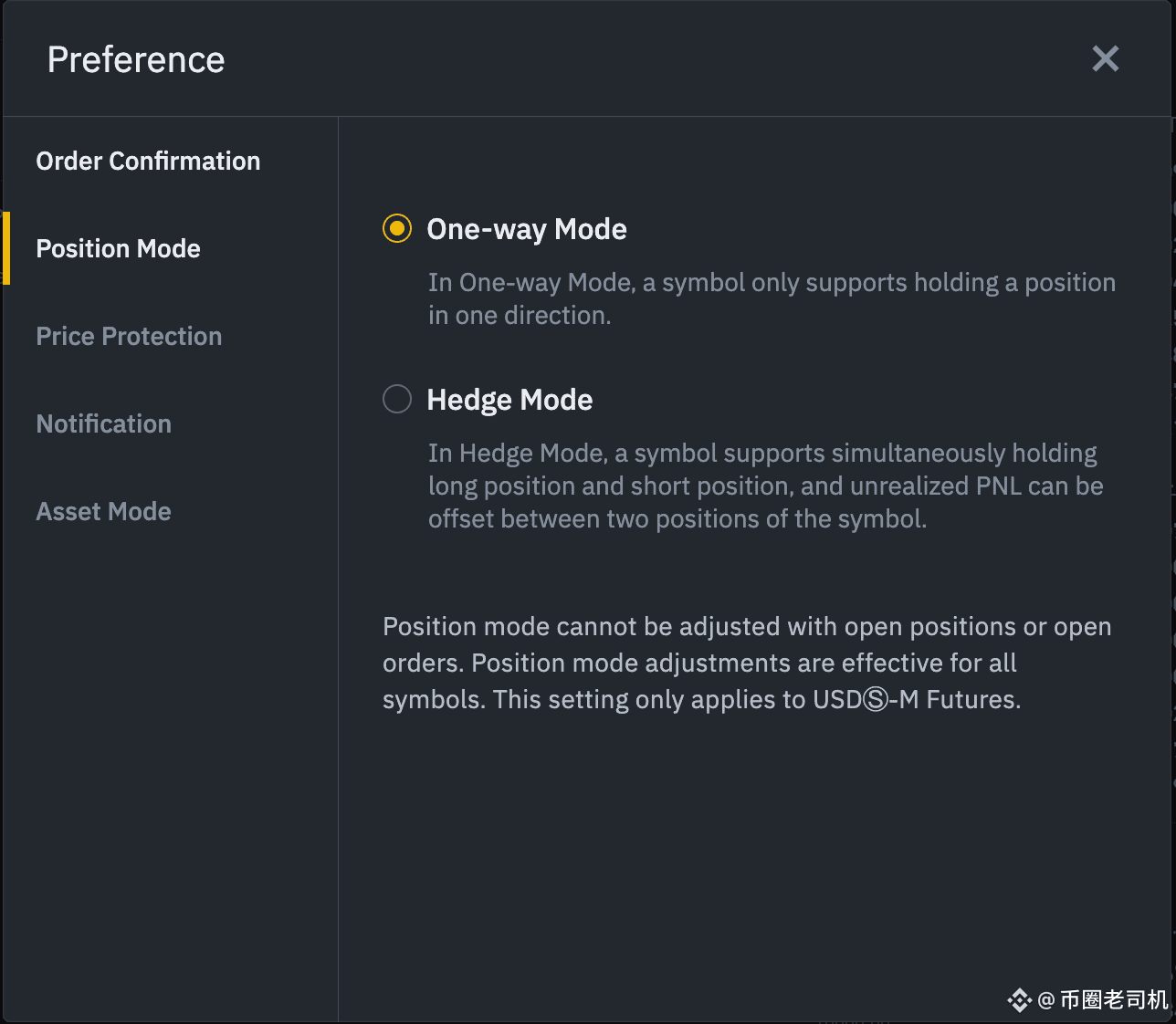Click the 币圈老司机 watermark text
The height and width of the screenshot is (1024, 1176).
click(1114, 1000)
